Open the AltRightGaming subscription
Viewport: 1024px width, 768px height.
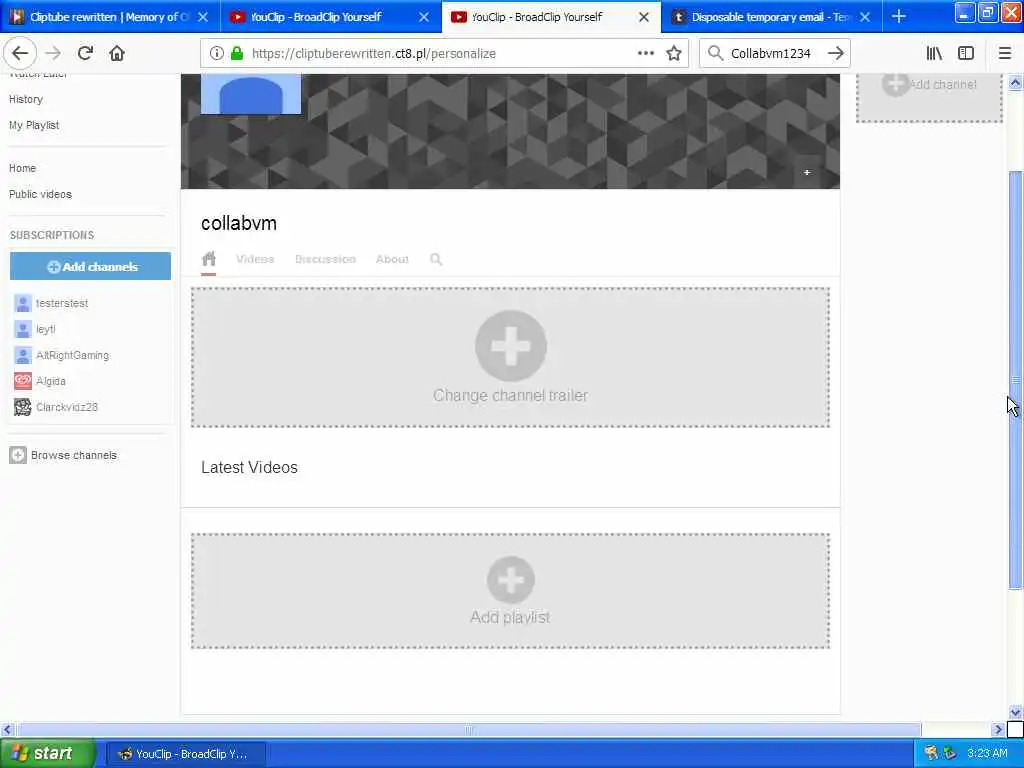pos(72,355)
